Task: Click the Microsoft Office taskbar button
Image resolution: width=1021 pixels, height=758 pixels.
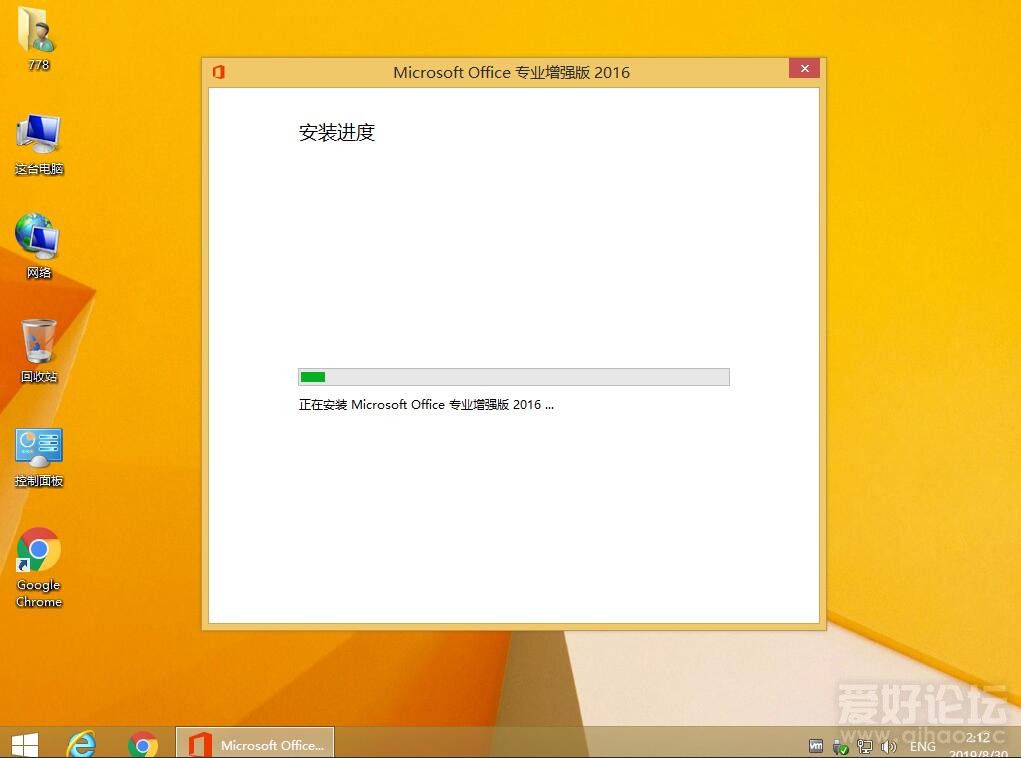Action: pos(255,744)
